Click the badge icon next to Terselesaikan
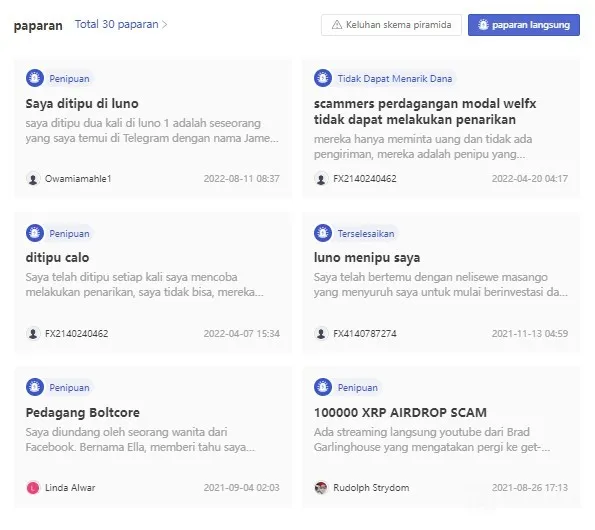The width and height of the screenshot is (595, 530). pos(323,233)
